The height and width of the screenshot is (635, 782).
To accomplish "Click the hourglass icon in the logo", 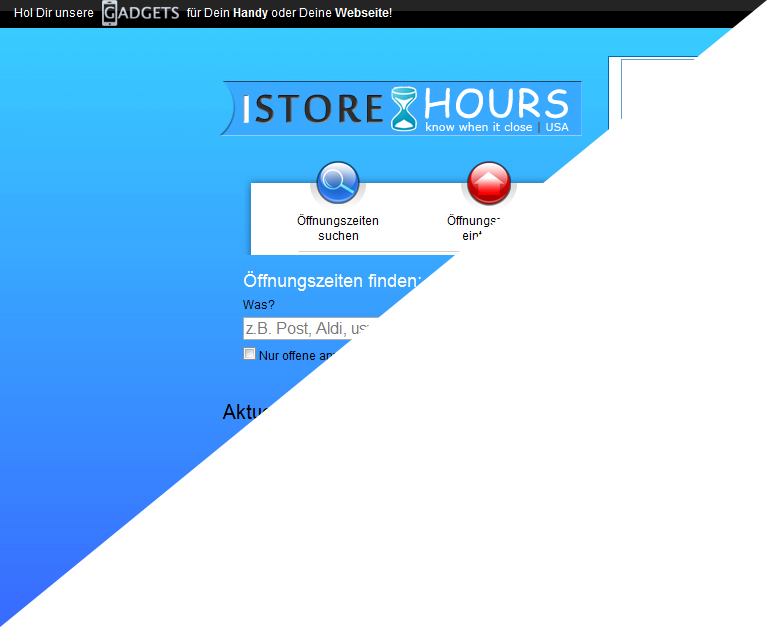I will [403, 109].
